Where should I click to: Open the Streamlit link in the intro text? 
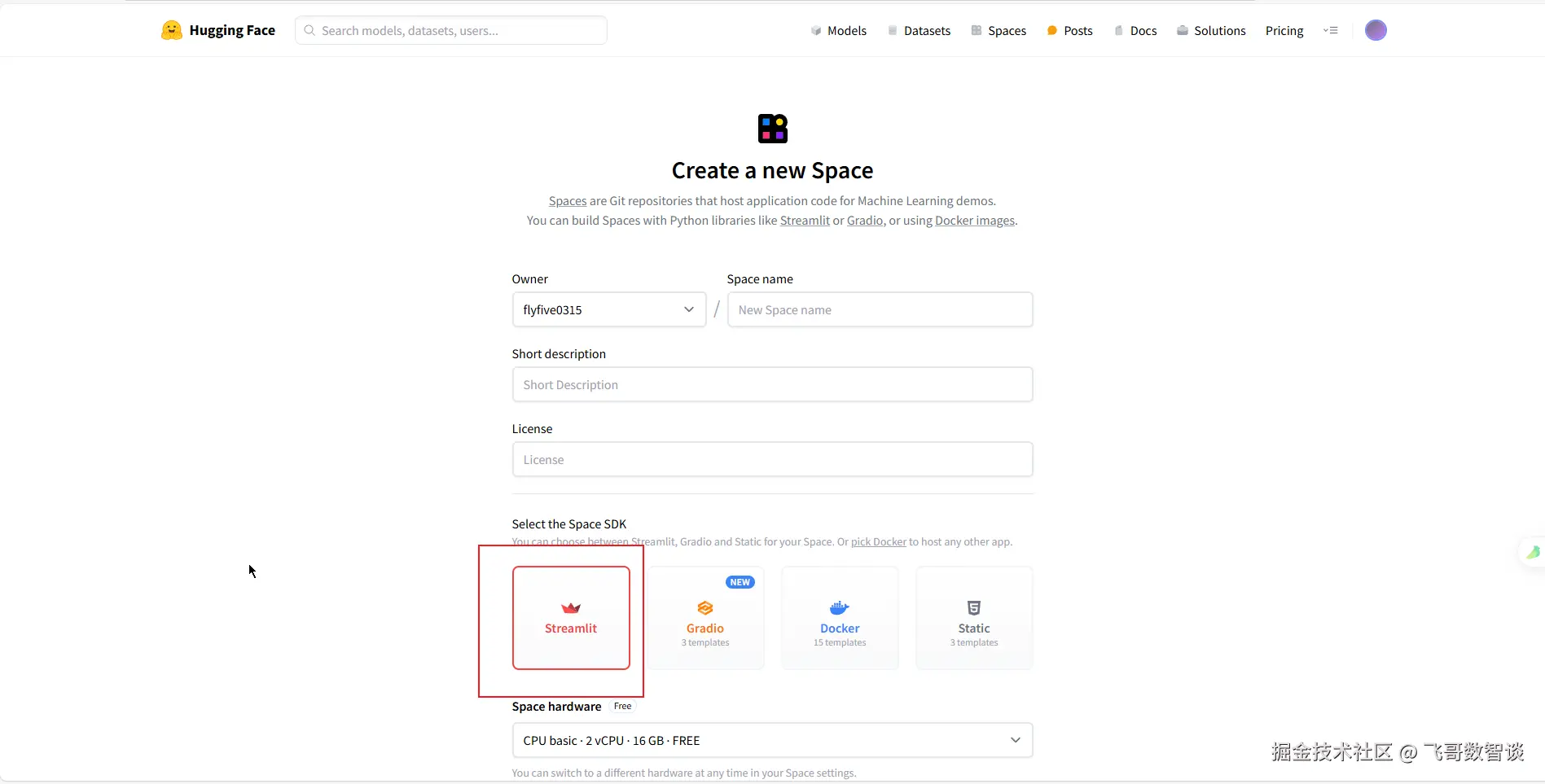[x=805, y=220]
